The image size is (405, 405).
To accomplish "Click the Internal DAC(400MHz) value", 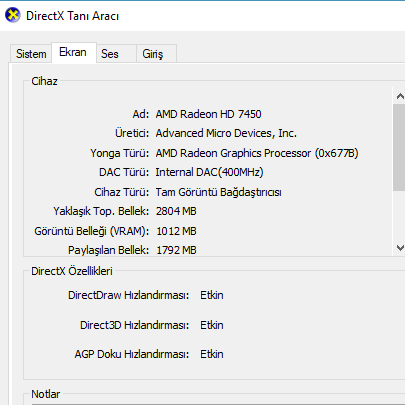I will pos(209,172).
